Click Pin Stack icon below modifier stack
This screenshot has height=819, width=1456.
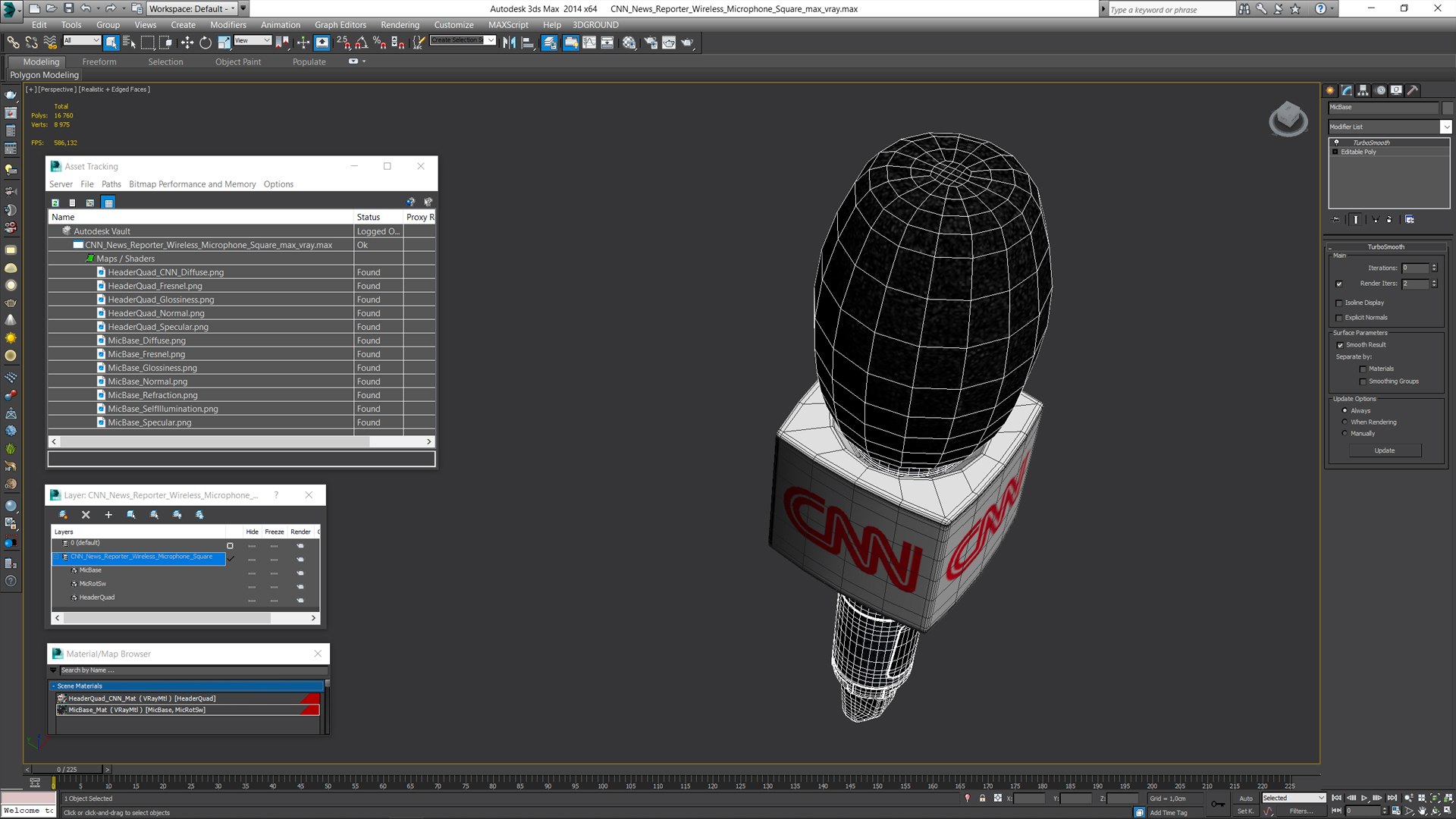click(1336, 219)
